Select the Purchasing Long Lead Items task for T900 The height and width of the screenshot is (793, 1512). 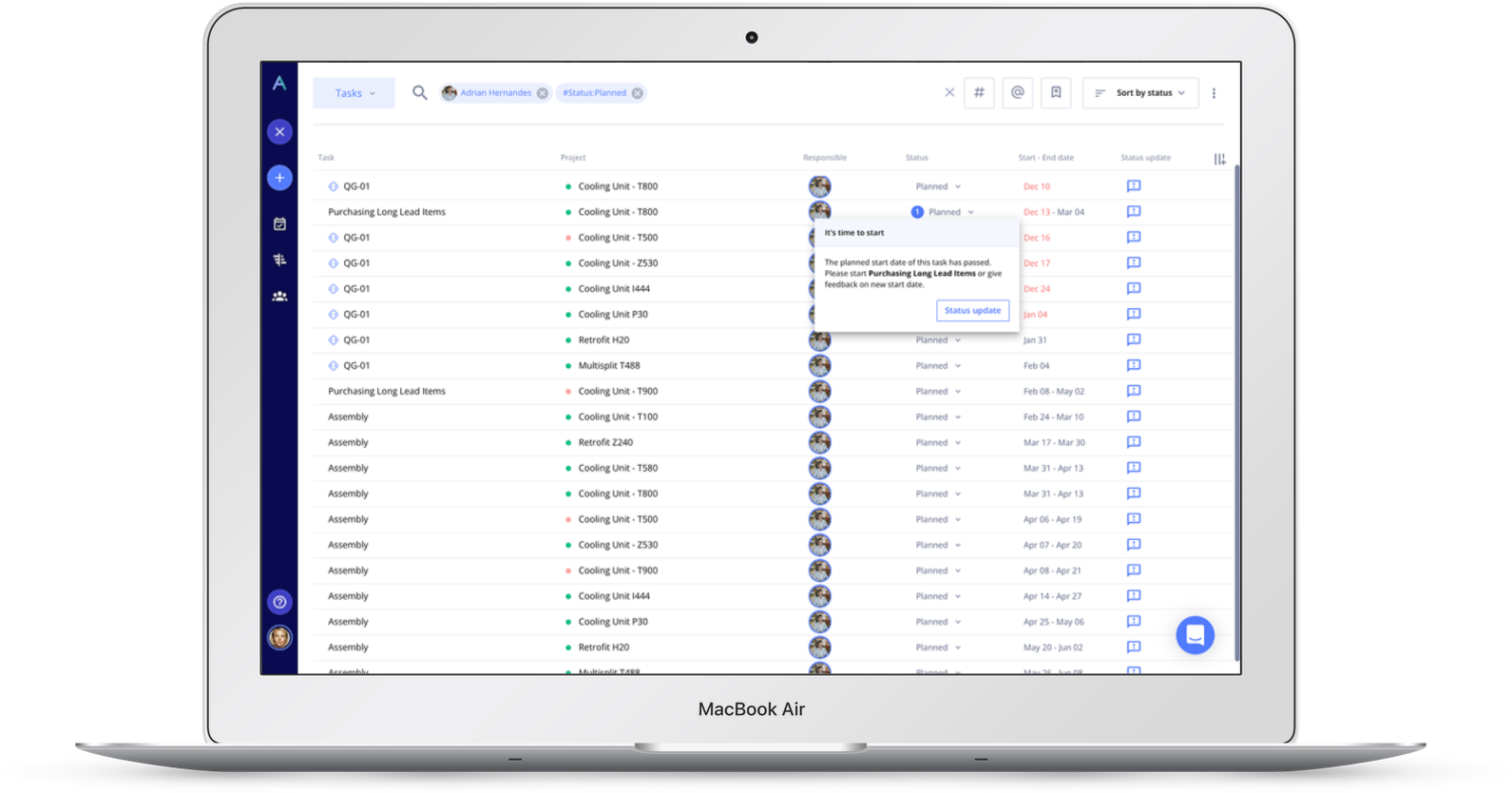point(387,391)
